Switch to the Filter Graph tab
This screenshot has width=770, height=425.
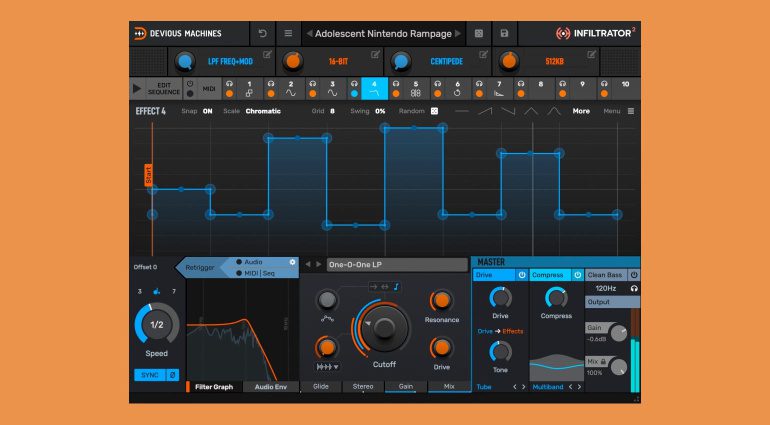(214, 387)
